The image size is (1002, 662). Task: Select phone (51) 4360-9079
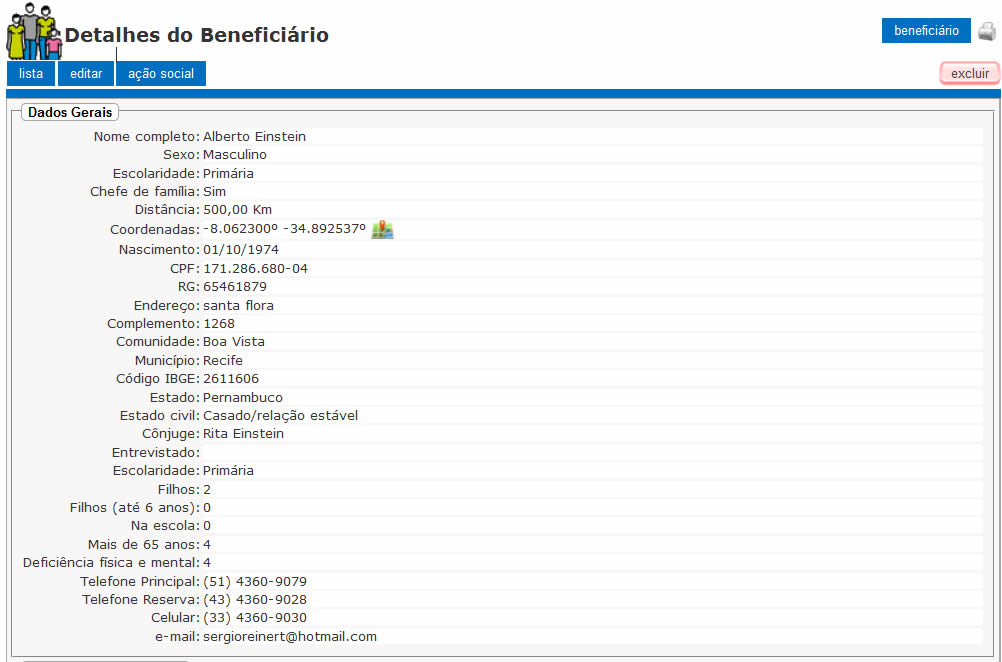[x=255, y=581]
